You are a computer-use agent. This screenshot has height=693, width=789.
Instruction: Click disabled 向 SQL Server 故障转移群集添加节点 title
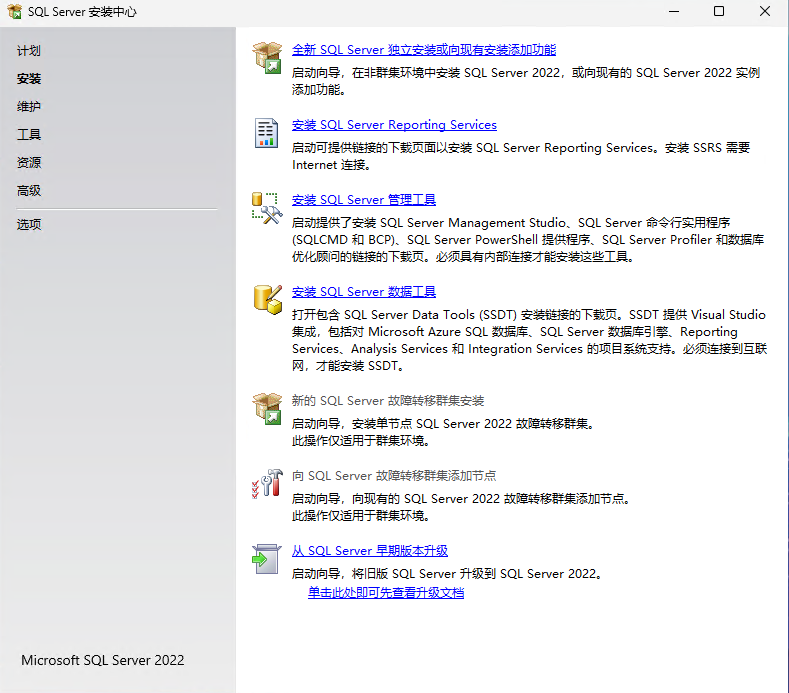(x=394, y=476)
